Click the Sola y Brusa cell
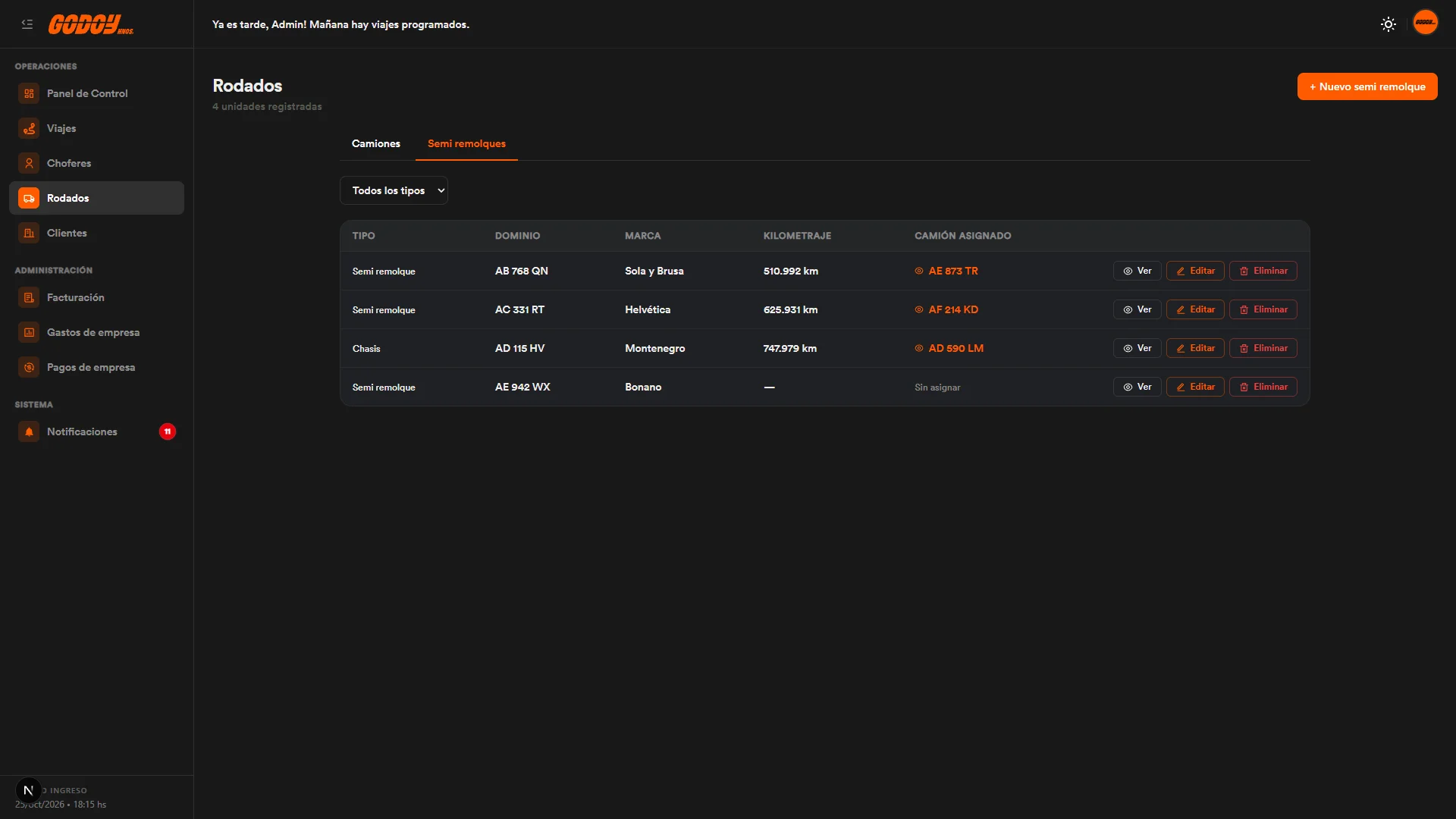 pos(654,271)
